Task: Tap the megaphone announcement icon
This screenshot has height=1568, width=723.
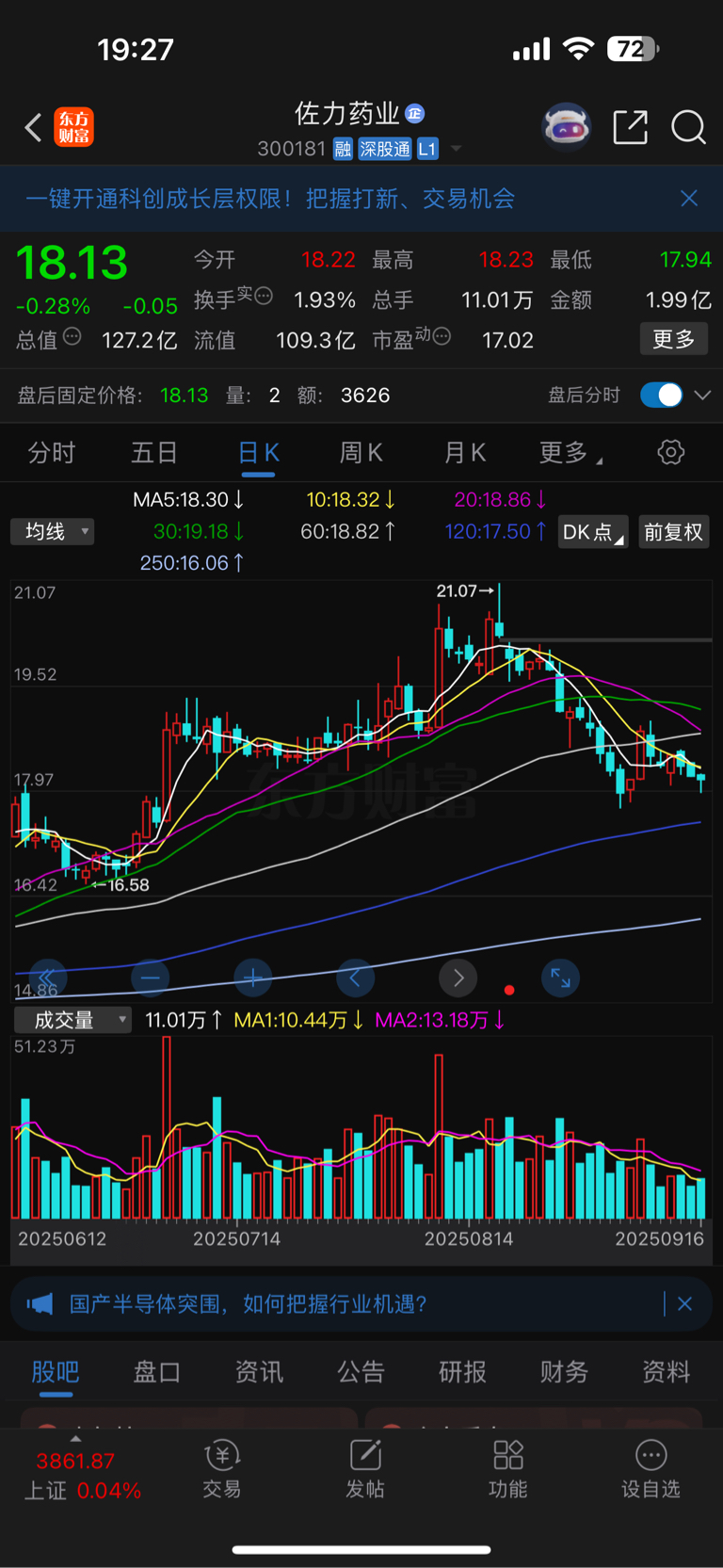Action: [x=40, y=1303]
